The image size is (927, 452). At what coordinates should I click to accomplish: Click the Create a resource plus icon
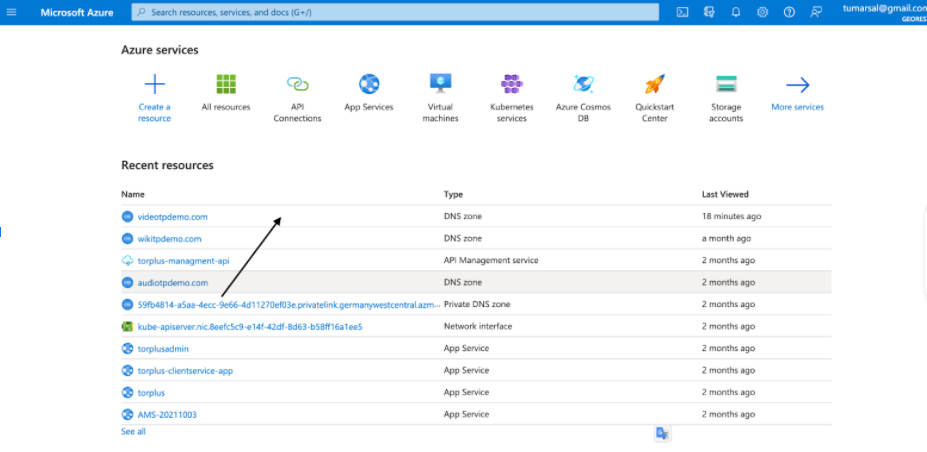click(x=154, y=84)
